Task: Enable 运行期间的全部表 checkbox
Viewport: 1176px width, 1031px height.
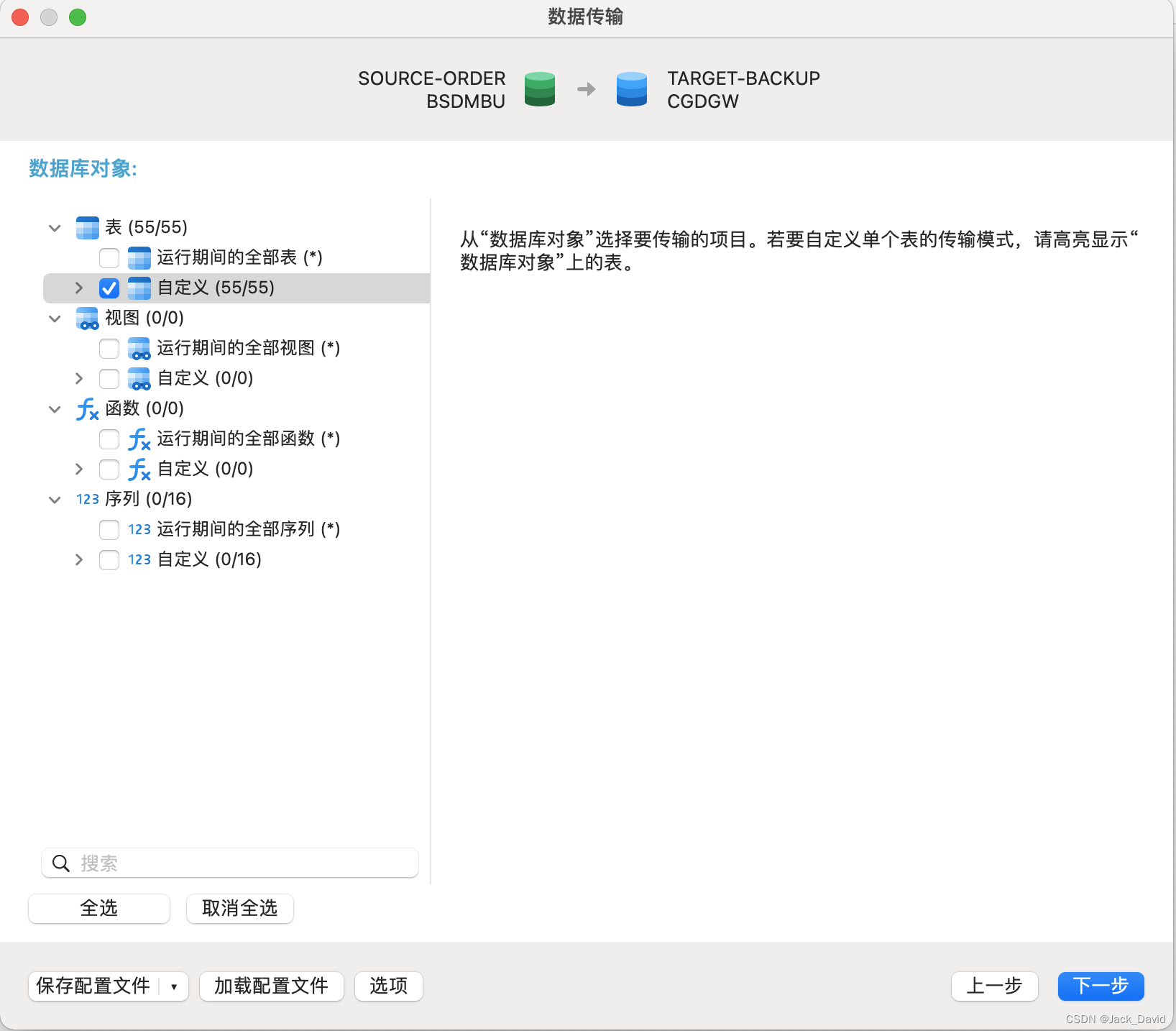Action: [109, 258]
